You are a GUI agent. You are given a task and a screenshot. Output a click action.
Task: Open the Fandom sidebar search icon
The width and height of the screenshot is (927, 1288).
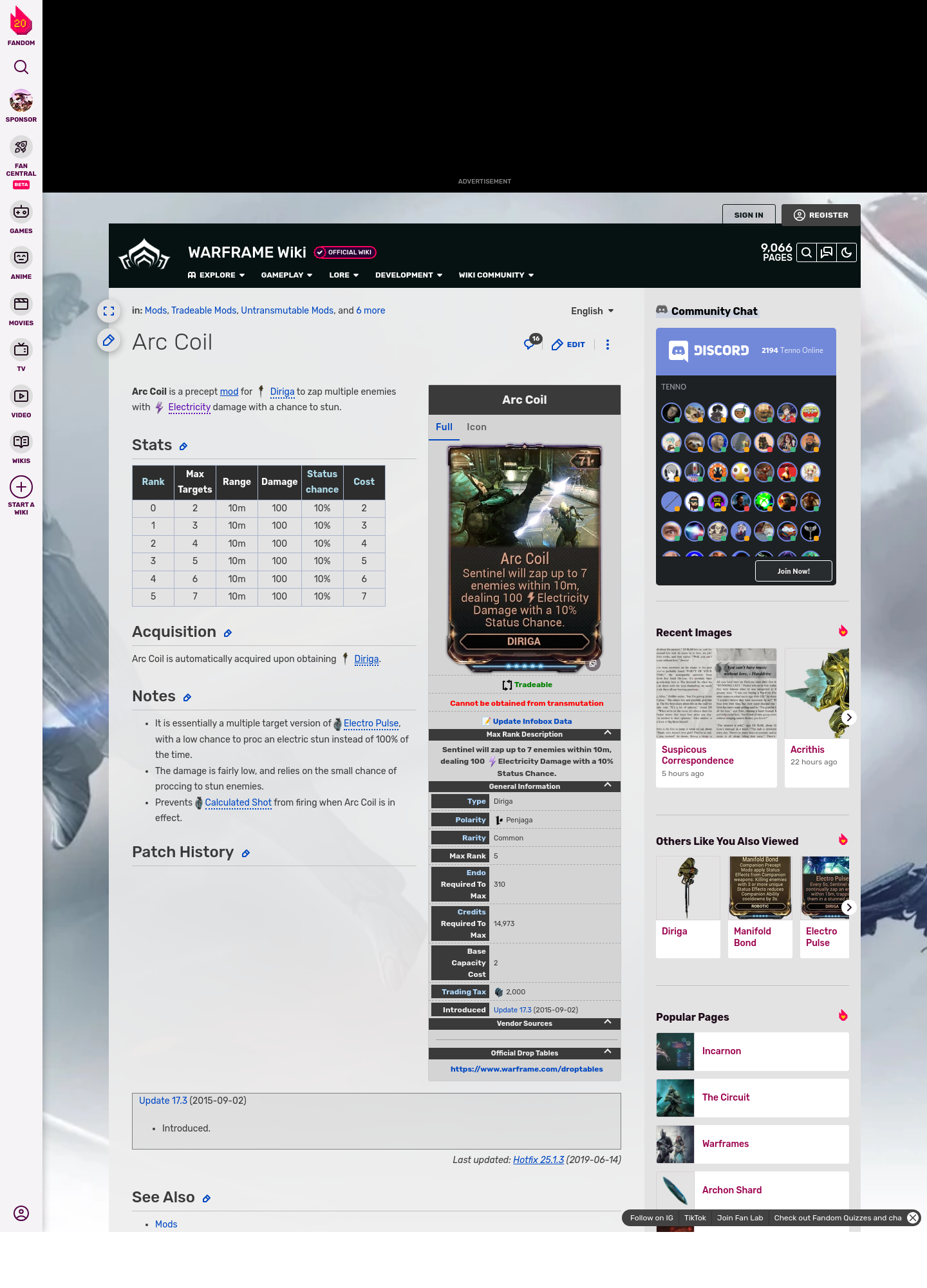tap(21, 67)
